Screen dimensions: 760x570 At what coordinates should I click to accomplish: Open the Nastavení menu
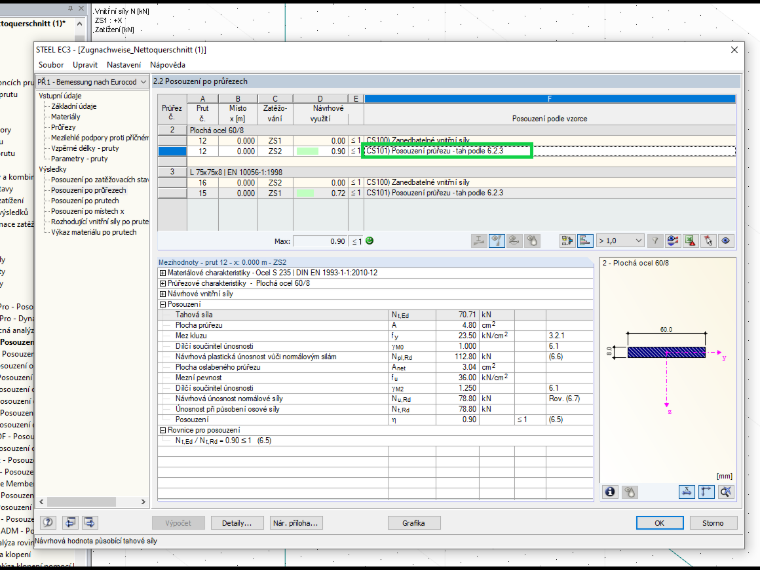click(x=124, y=65)
